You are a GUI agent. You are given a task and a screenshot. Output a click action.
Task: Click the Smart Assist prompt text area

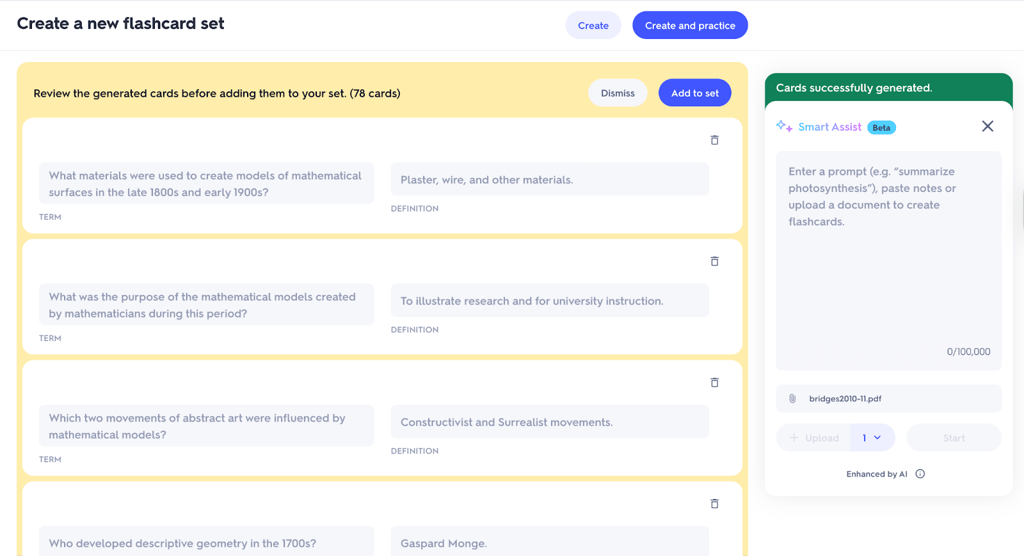pos(888,261)
